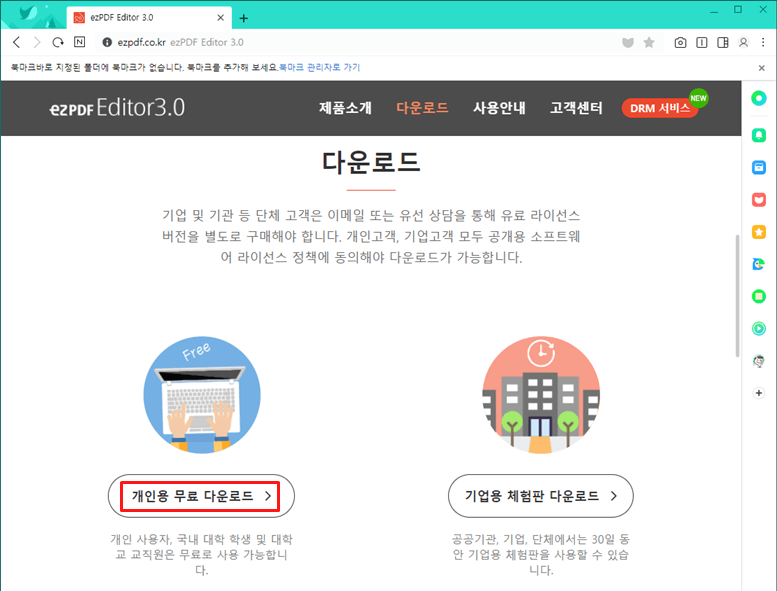Click the page vertical scrollbar
The image size is (777, 591).
737,295
